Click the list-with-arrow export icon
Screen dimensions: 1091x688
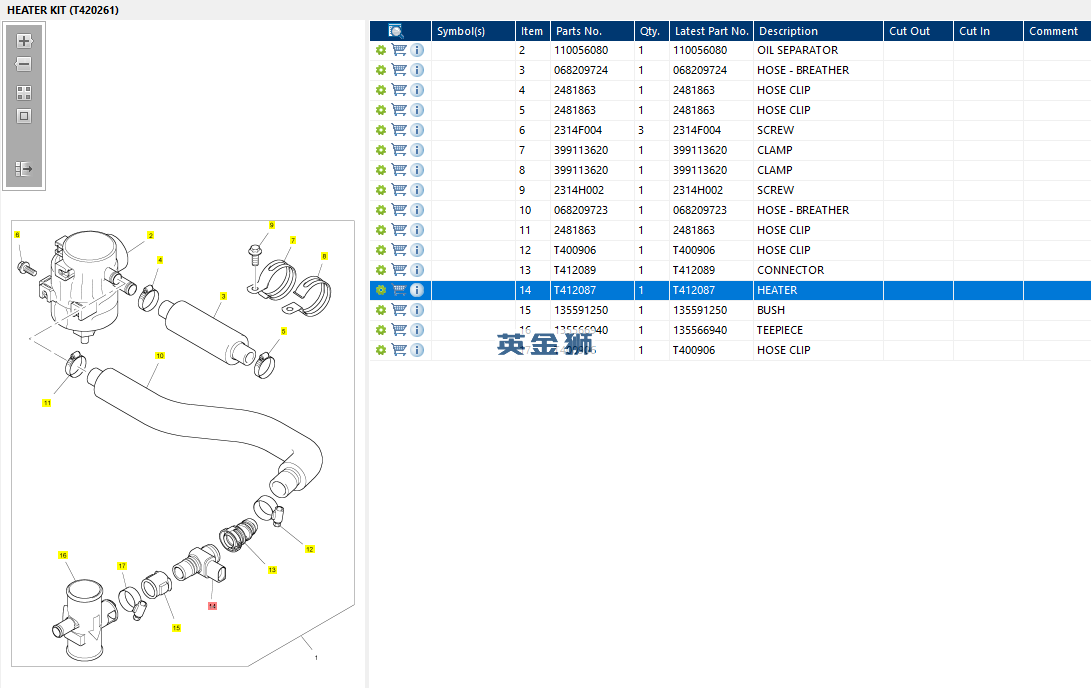click(24, 169)
